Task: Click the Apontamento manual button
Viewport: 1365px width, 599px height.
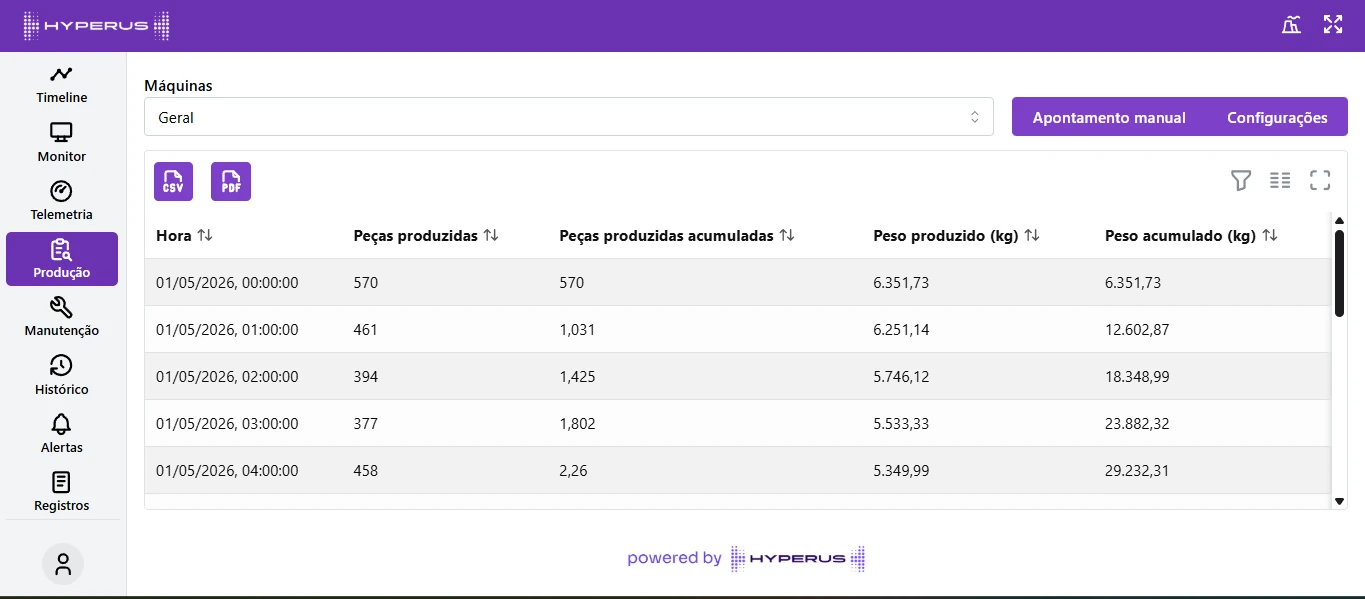Action: [1109, 117]
